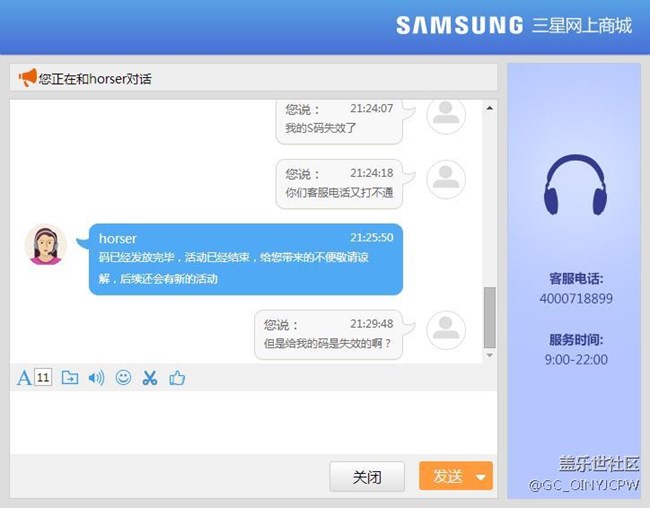Click the phone number 4000718899
Viewport: 650px width, 508px height.
[576, 298]
